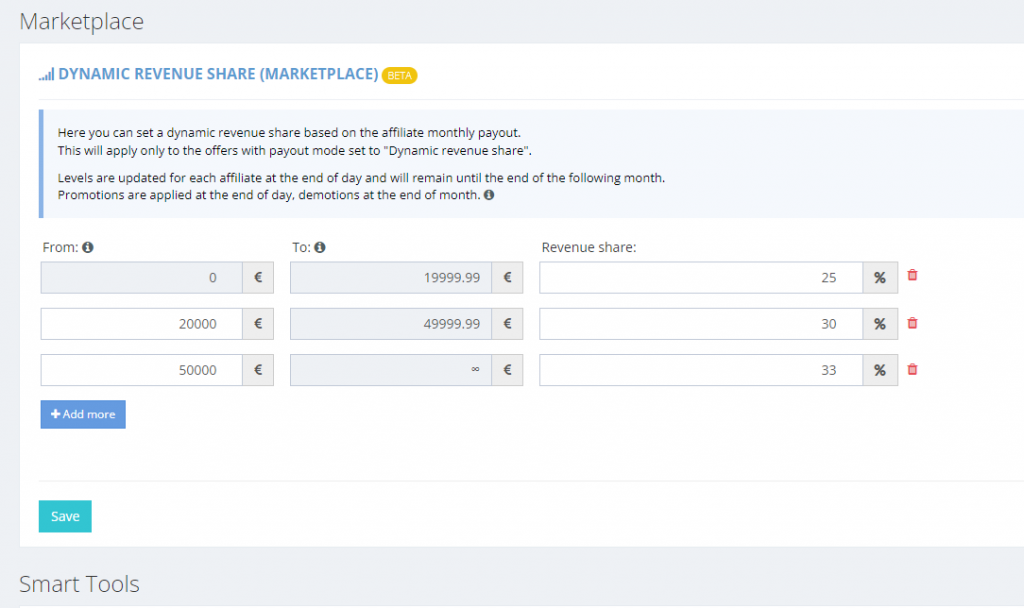Viewport: 1024px width, 608px height.
Task: Click Add more button
Action: (x=83, y=414)
